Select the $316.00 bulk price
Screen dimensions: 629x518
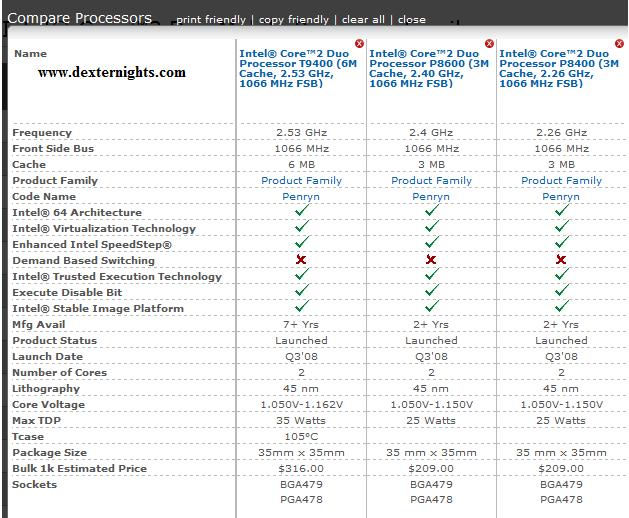[301, 469]
